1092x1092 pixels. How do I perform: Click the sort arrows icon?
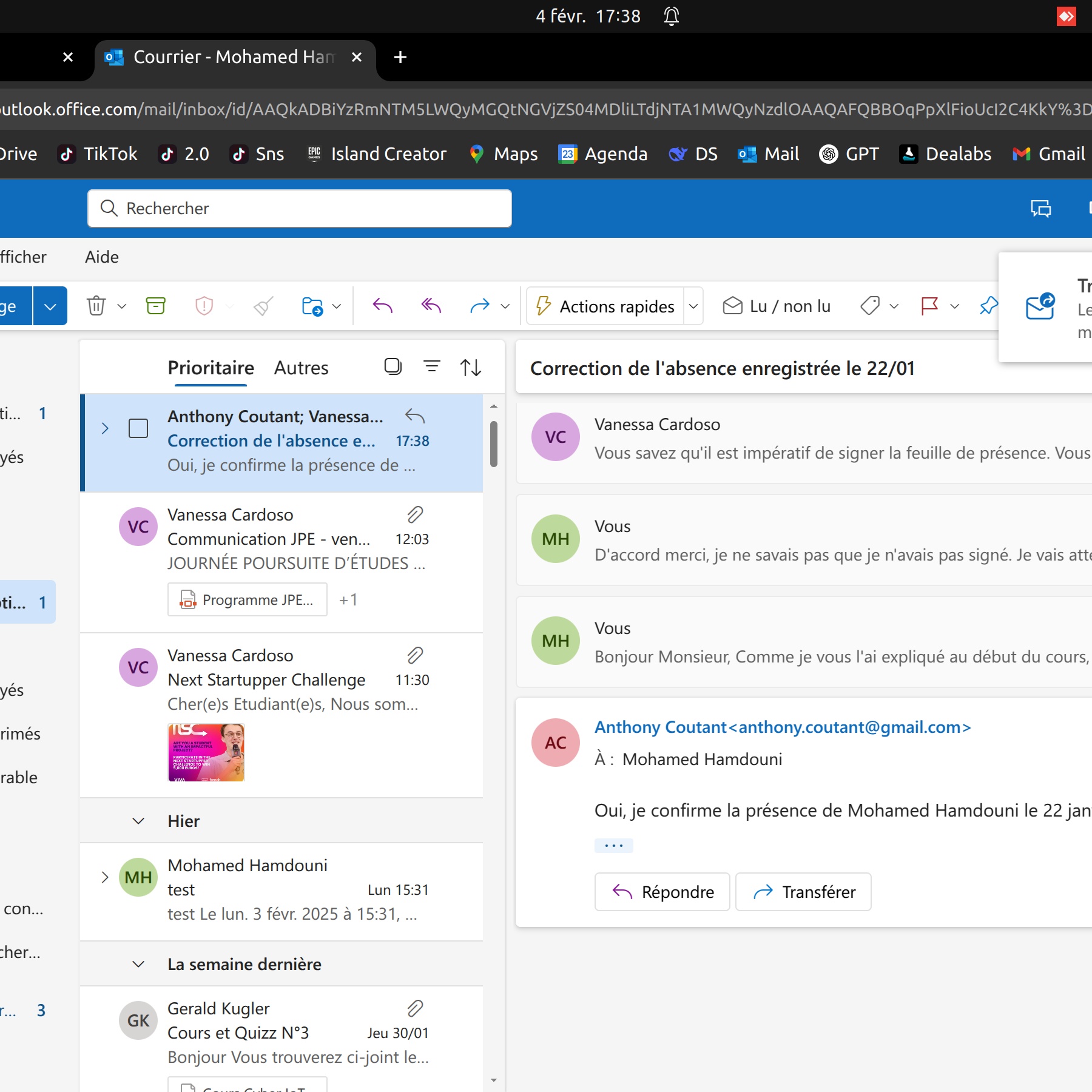[471, 367]
